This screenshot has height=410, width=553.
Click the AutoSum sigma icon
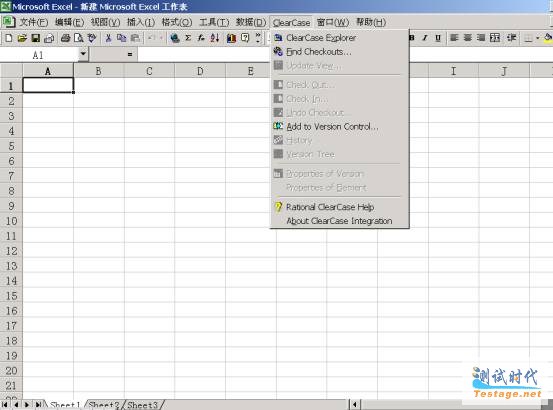pyautogui.click(x=188, y=38)
